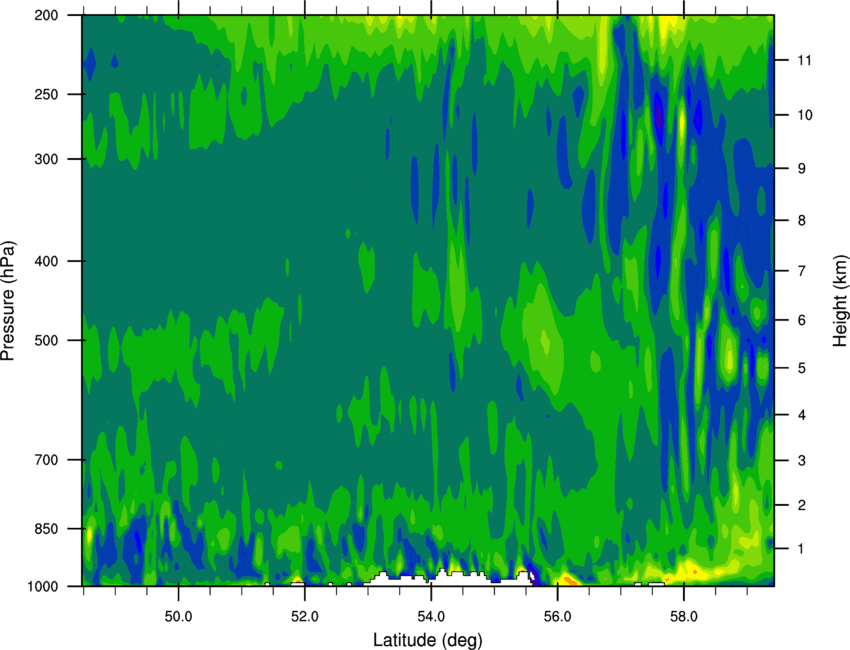Click the 4 km height label

802,415
